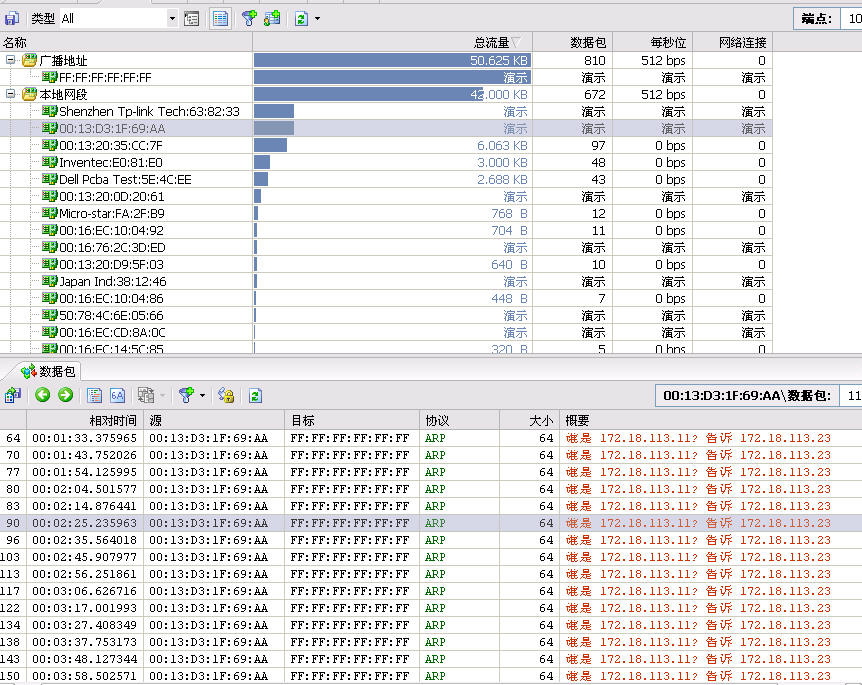Click the add filter funnel icon in top toolbar
This screenshot has width=862, height=685.
tap(249, 18)
